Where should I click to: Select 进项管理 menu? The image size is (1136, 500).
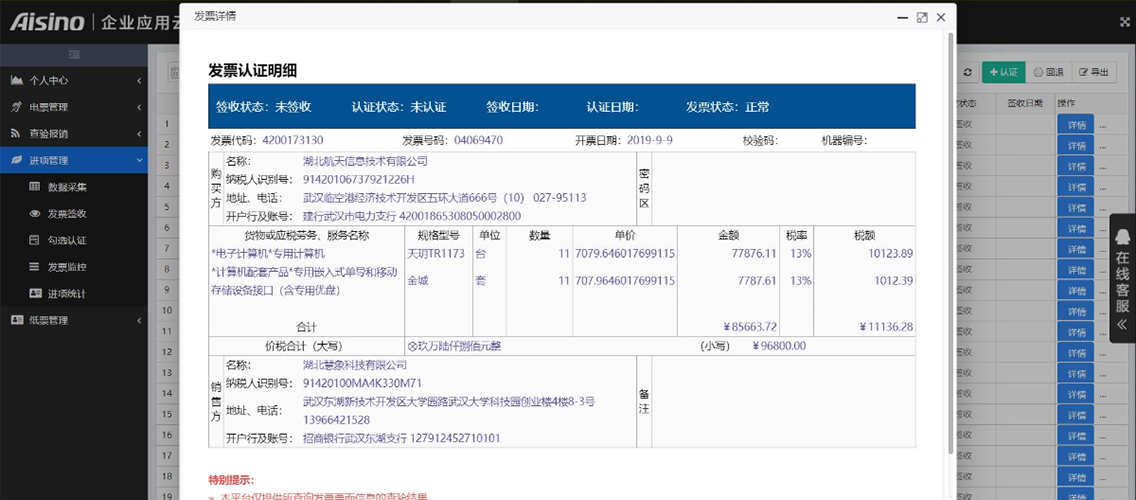pos(74,160)
